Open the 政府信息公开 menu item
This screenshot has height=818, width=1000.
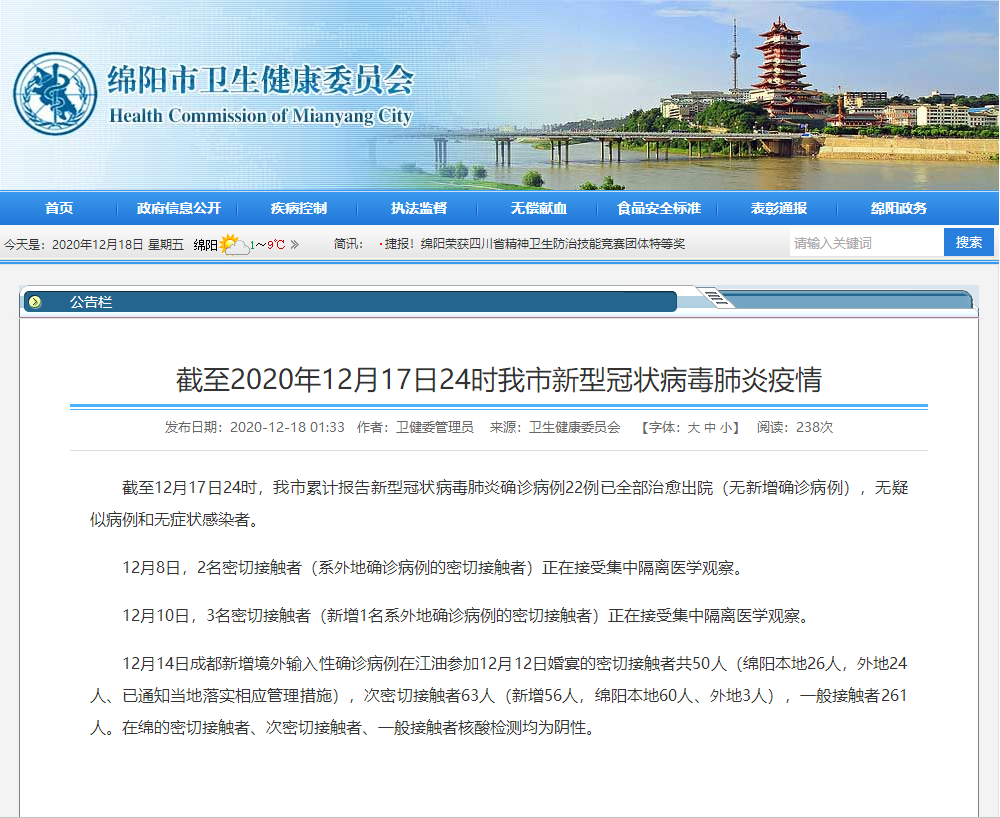(179, 208)
